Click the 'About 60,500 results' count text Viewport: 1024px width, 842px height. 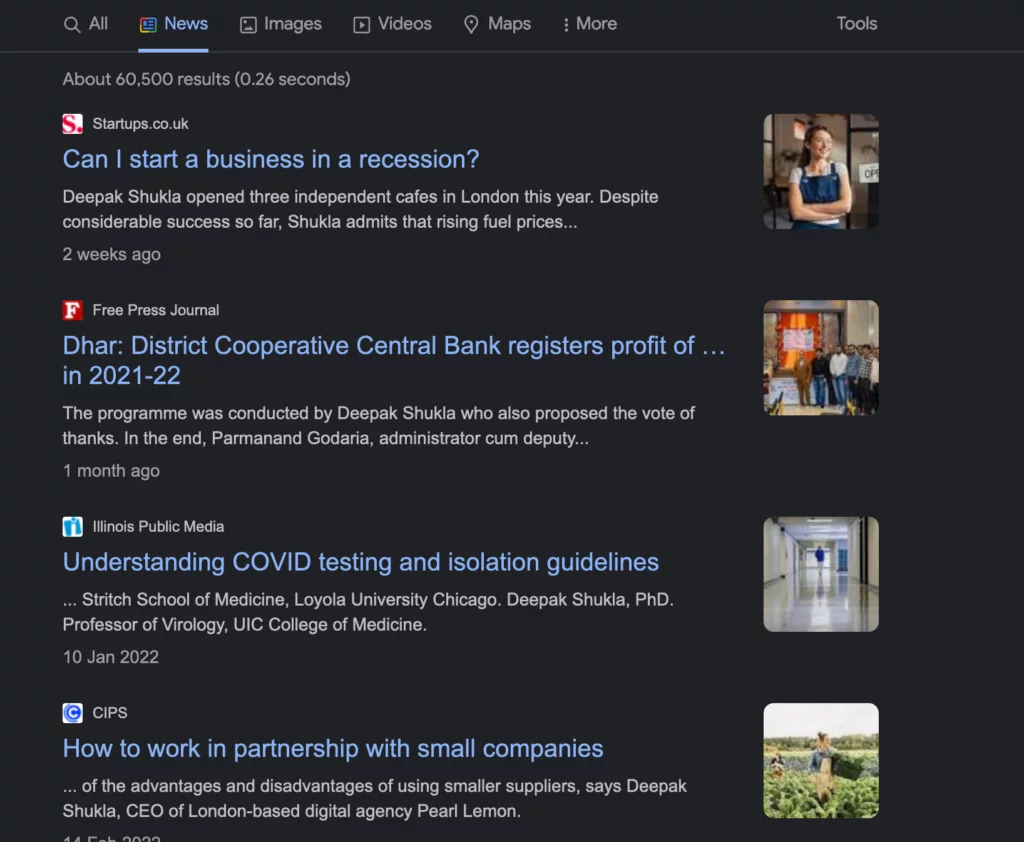[206, 79]
